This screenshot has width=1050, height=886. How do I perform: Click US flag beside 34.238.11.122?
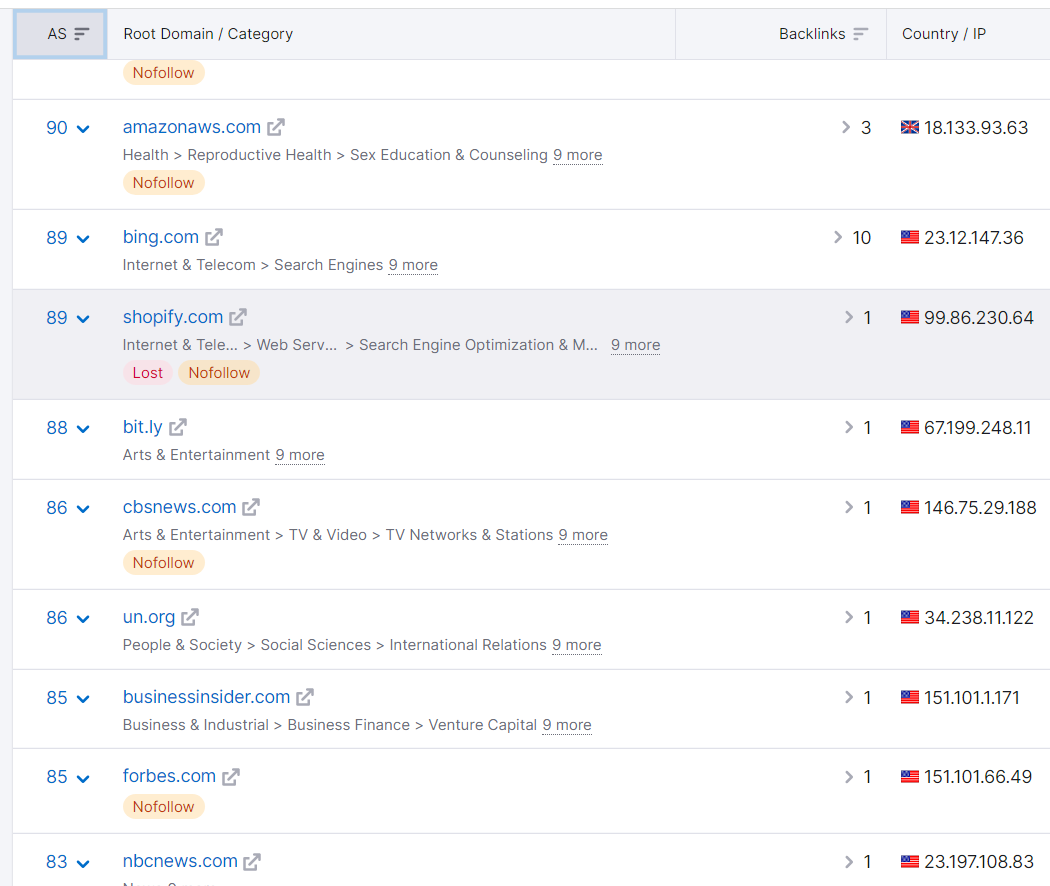click(910, 617)
